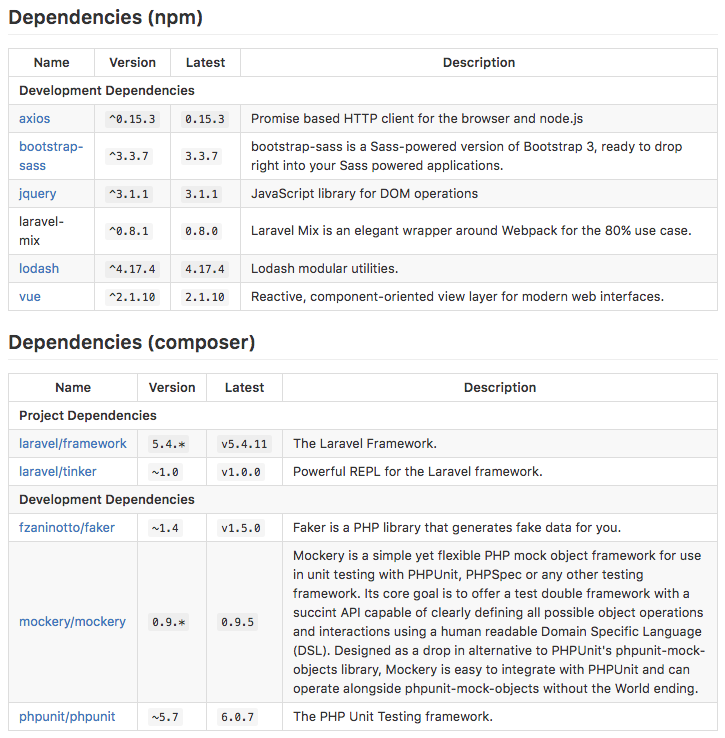Click laravel-mix latest value 0.8.0
The width and height of the screenshot is (725, 738).
coord(201,231)
